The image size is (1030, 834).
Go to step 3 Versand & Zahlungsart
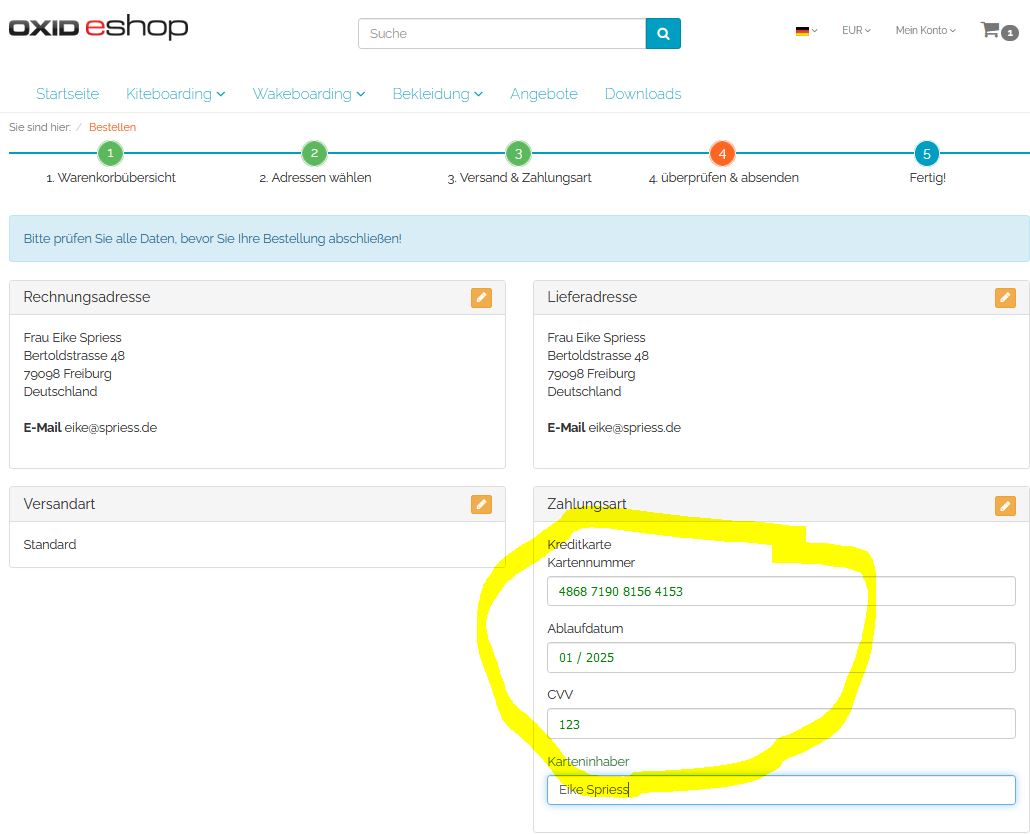click(x=518, y=154)
